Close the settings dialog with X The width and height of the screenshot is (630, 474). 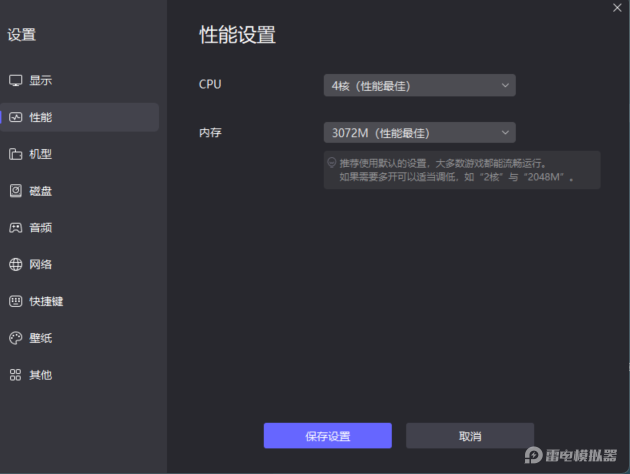pos(617,8)
